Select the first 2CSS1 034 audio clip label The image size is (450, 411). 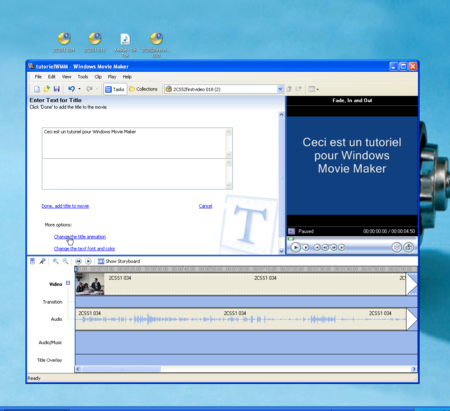click(89, 313)
